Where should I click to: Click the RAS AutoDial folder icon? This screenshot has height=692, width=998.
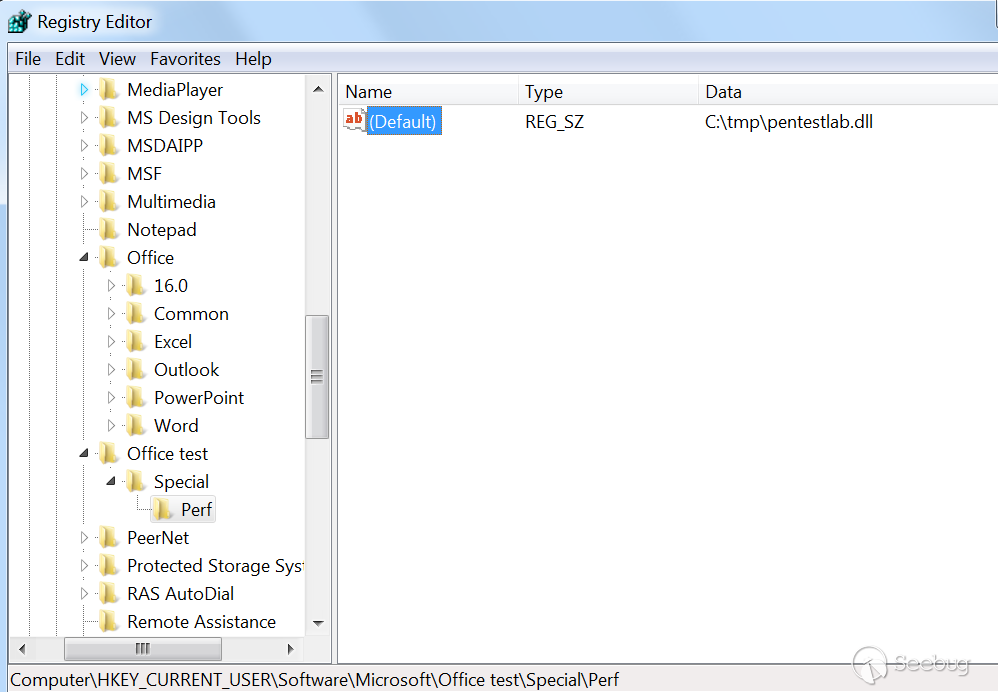pos(109,594)
